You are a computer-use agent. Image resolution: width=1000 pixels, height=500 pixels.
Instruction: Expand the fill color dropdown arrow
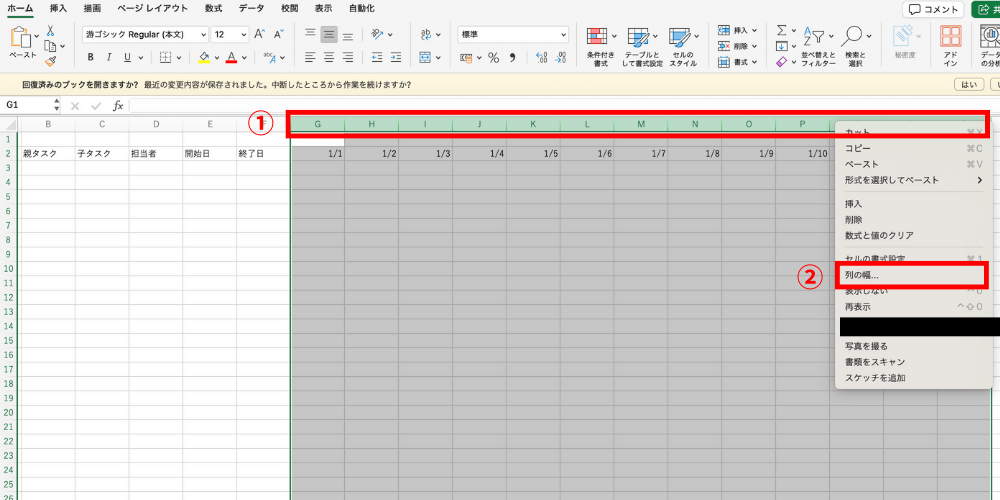(217, 57)
